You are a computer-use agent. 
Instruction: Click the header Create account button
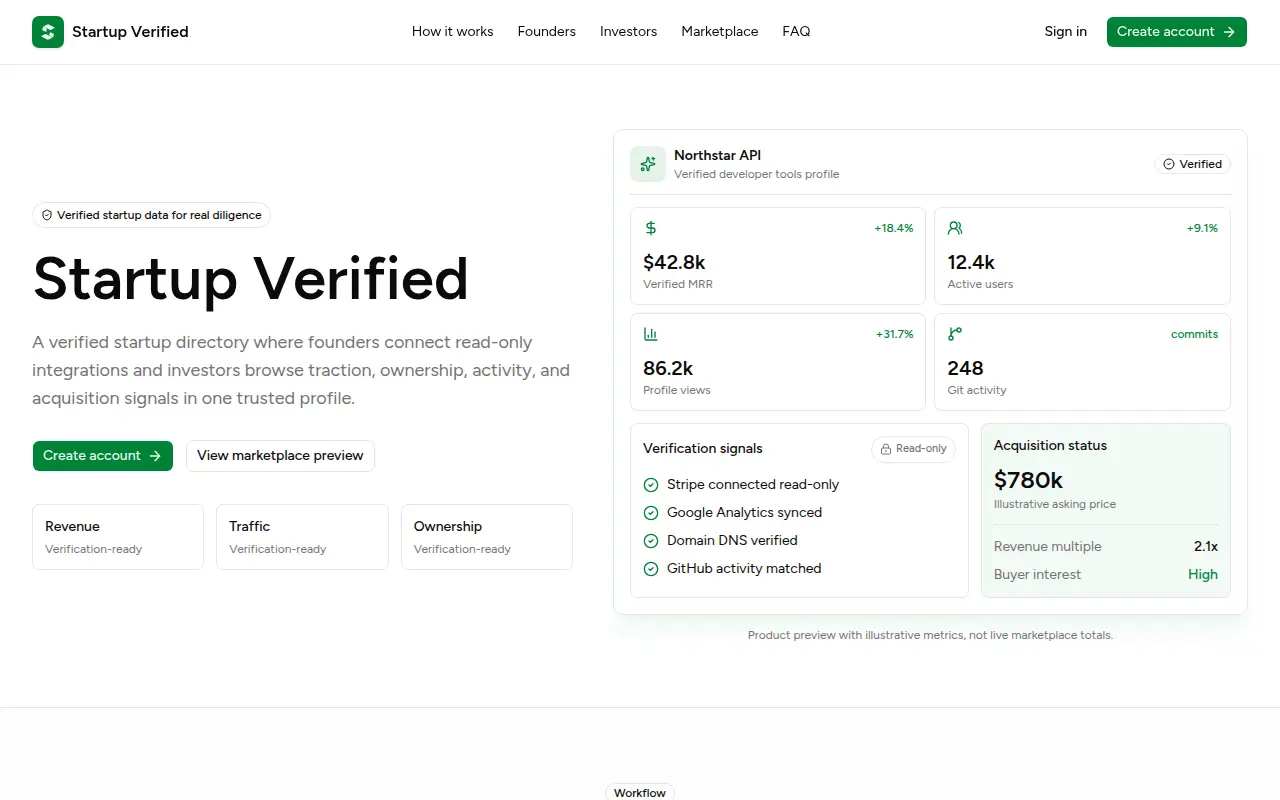pos(1176,32)
